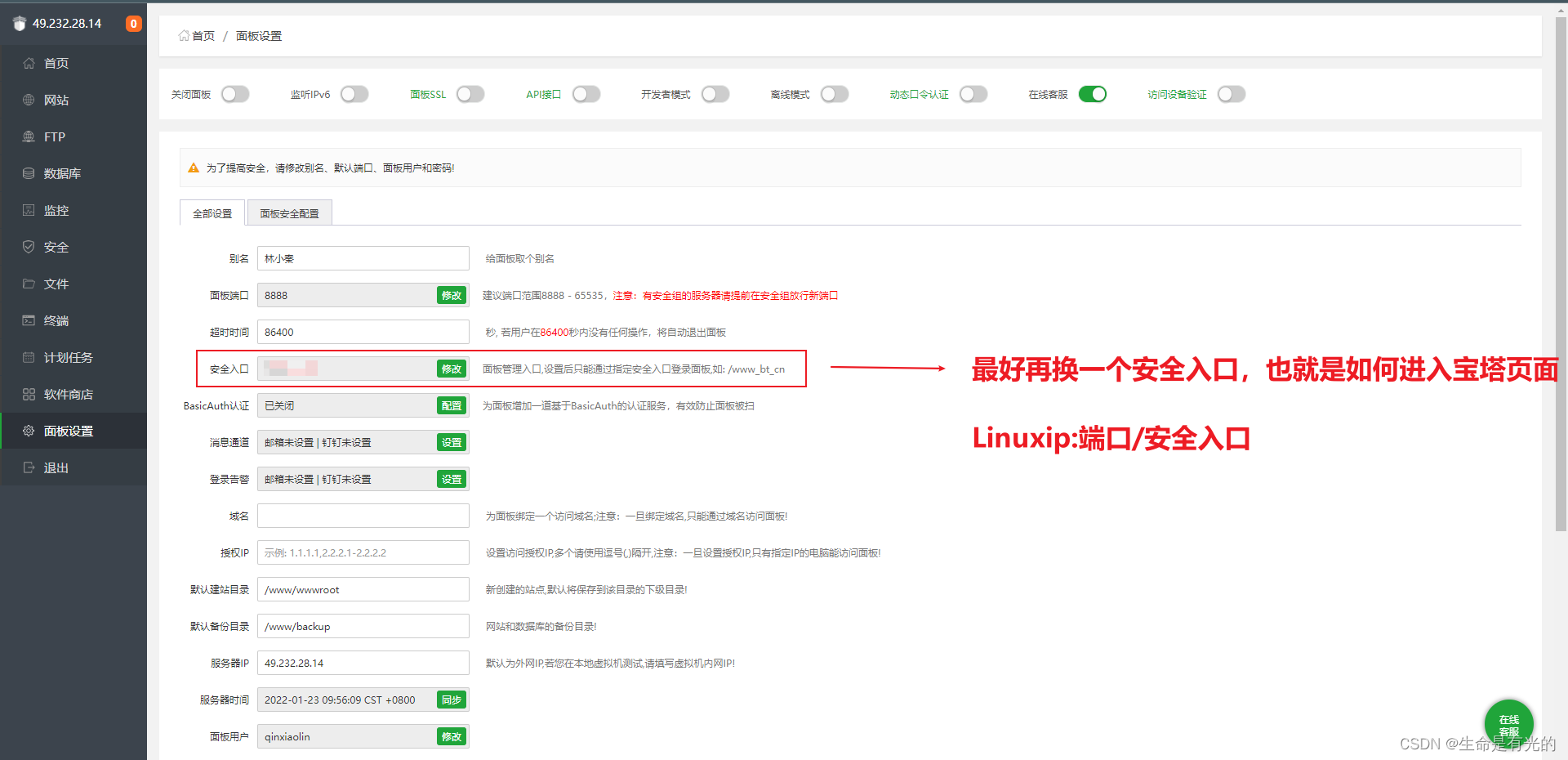Click the 域名 input field
Screen dimensions: 1568x760
(363, 516)
